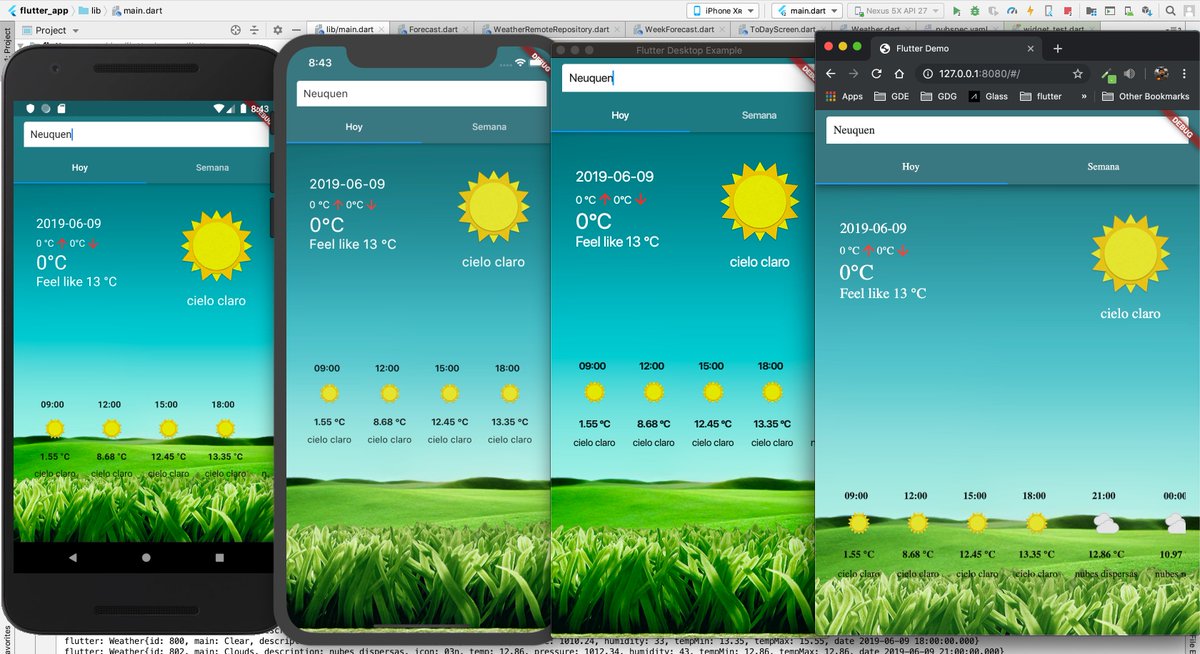This screenshot has width=1200, height=654.
Task: Select Semana tab in Flutter Desktop window
Action: (x=759, y=115)
